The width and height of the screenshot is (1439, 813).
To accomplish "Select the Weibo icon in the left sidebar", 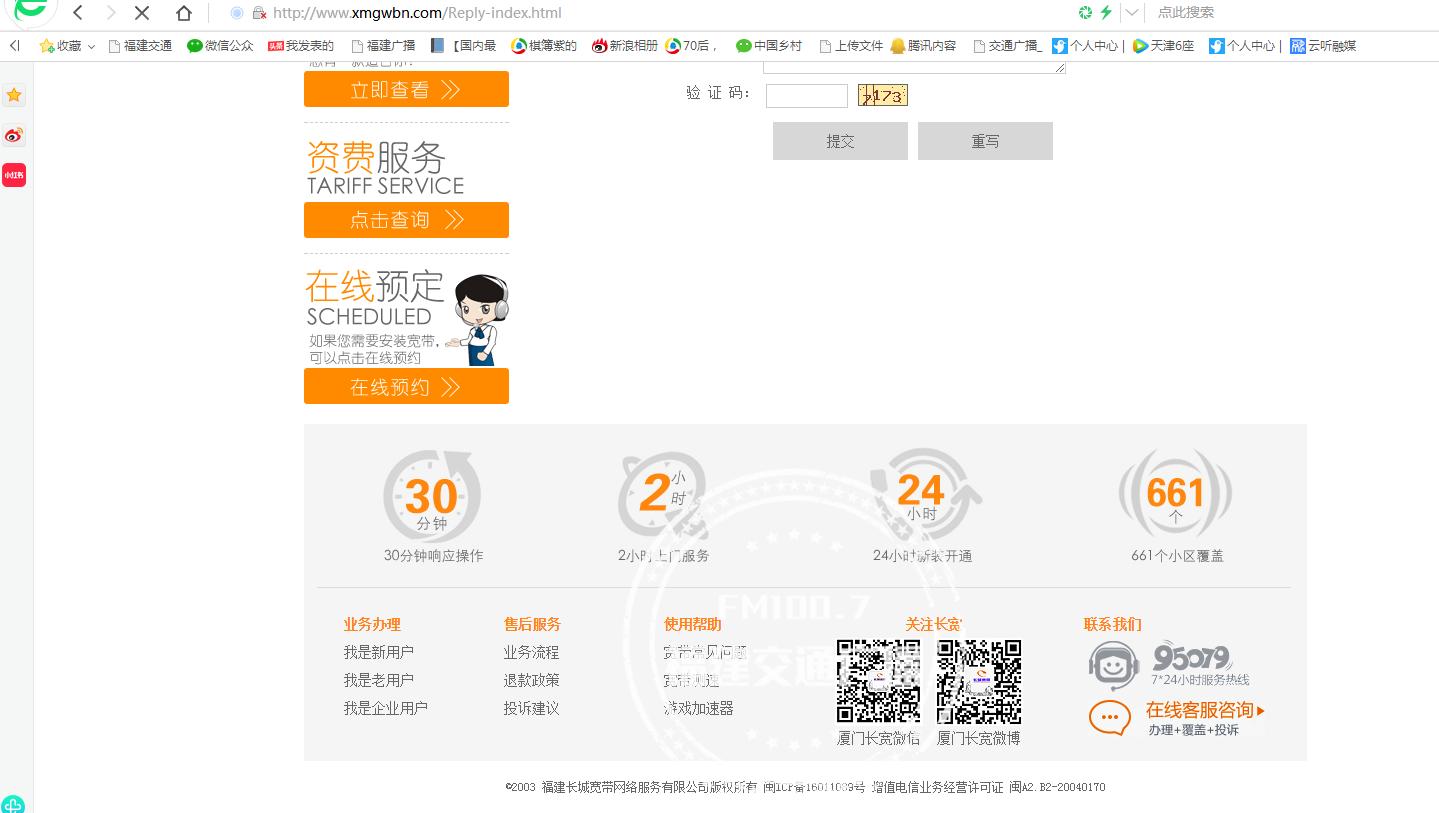I will 13,135.
